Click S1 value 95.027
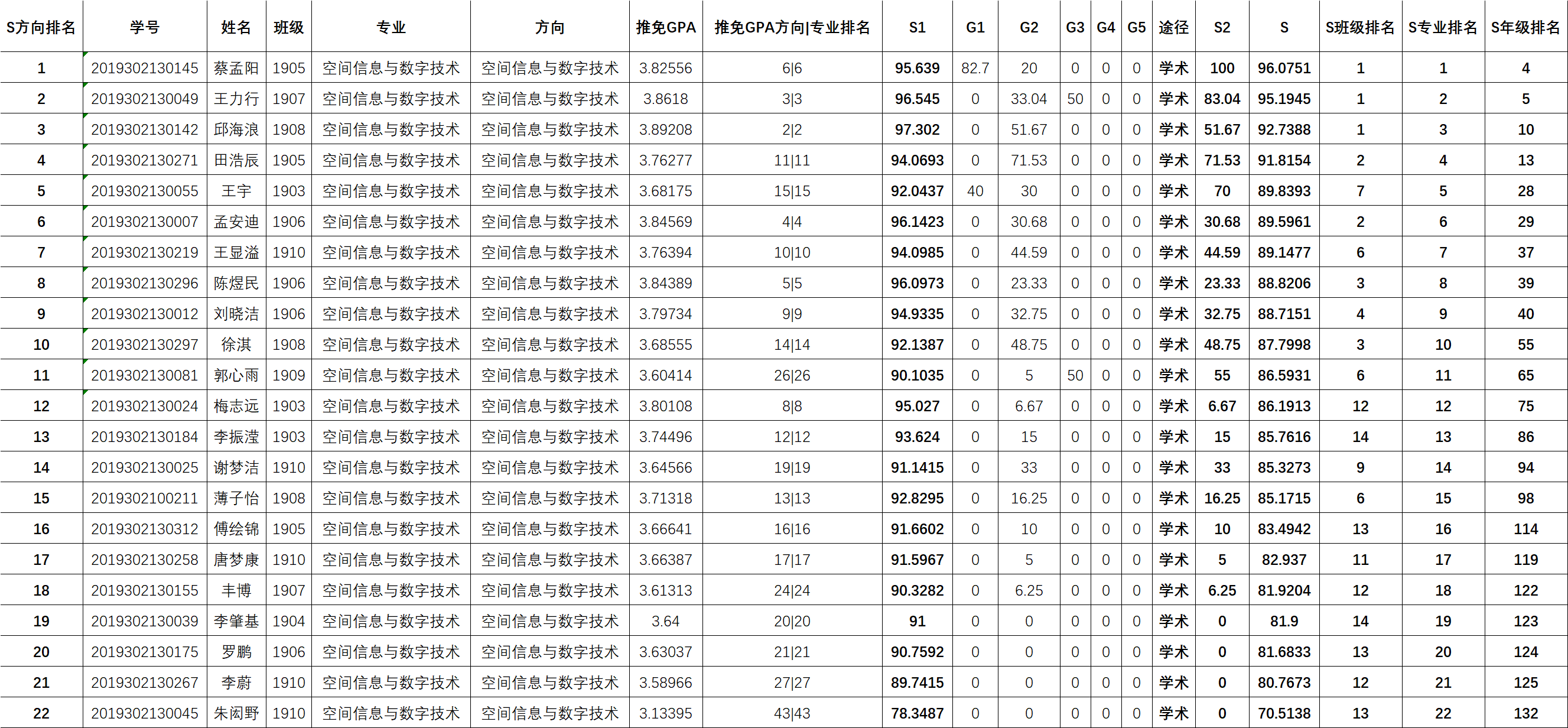The width and height of the screenshot is (1568, 728). click(x=918, y=406)
